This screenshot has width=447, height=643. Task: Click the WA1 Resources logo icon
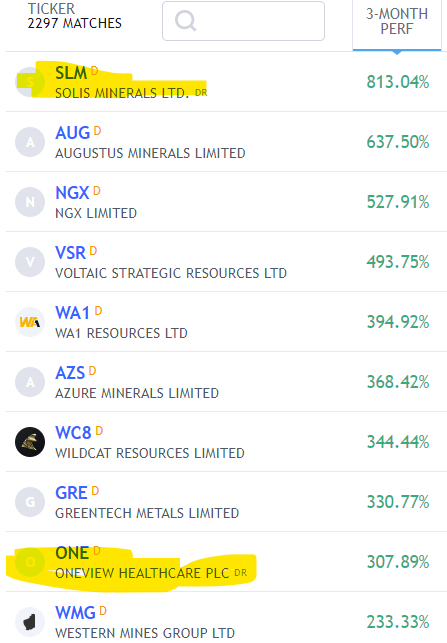(x=30, y=322)
